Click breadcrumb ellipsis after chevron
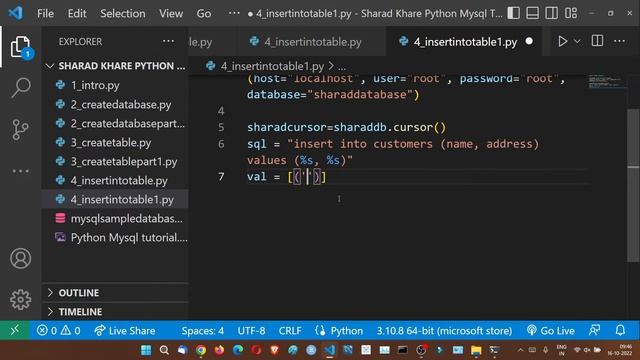 click(342, 67)
